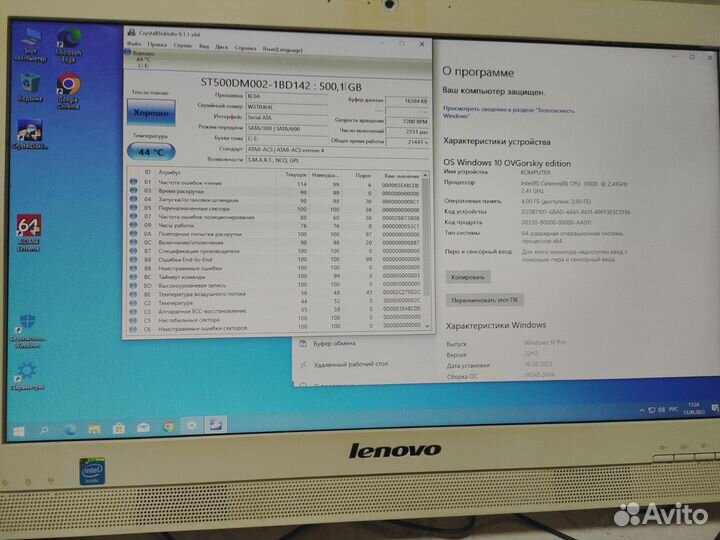Click the Интерфейс field showing Serial ATA
Image resolution: width=720 pixels, height=540 pixels.
(287, 118)
